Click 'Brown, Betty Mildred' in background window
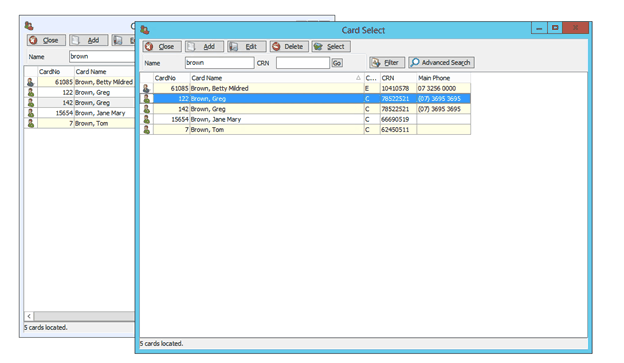 (104, 82)
